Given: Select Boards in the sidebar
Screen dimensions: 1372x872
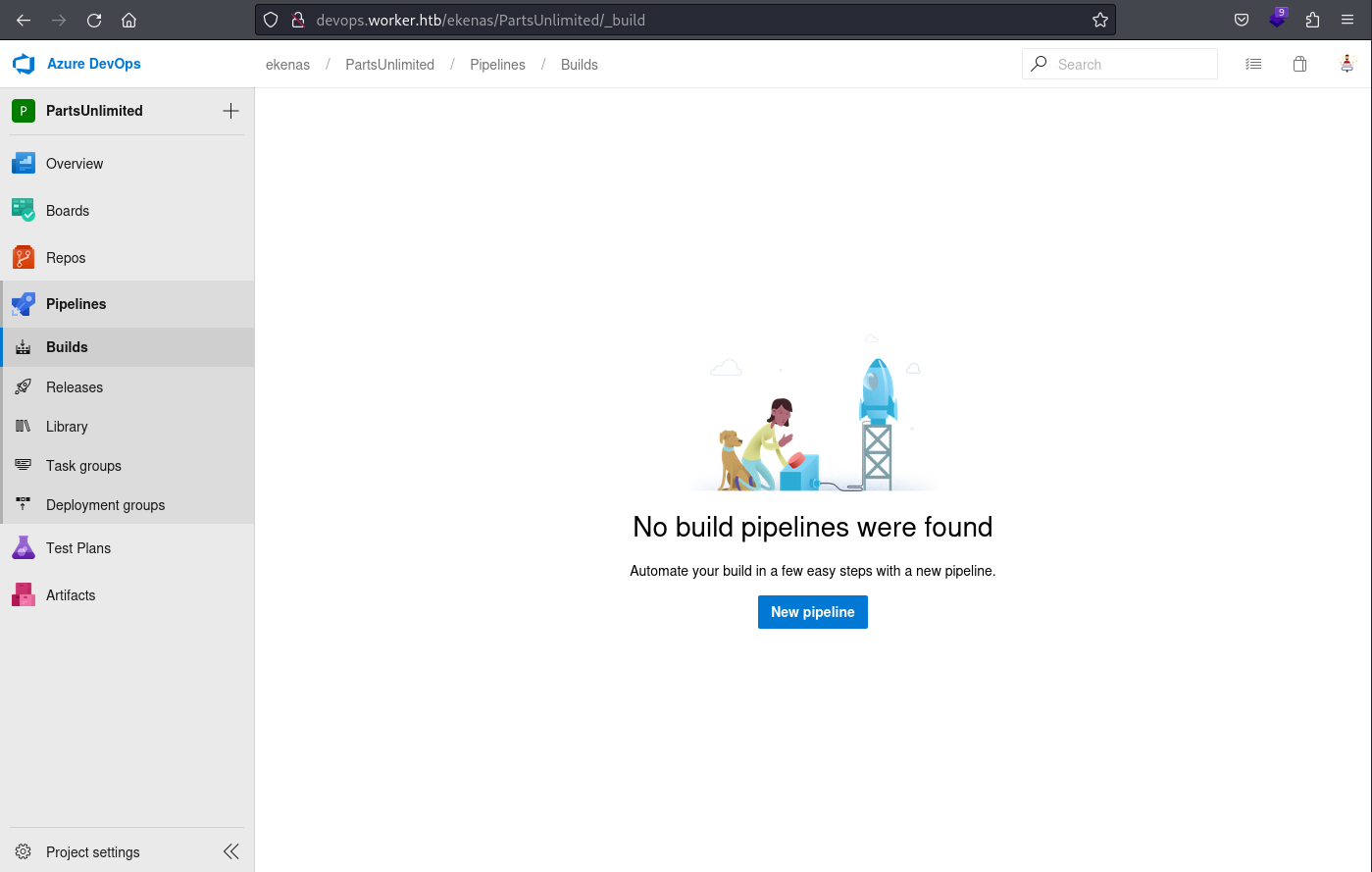Looking at the screenshot, I should click(x=127, y=211).
